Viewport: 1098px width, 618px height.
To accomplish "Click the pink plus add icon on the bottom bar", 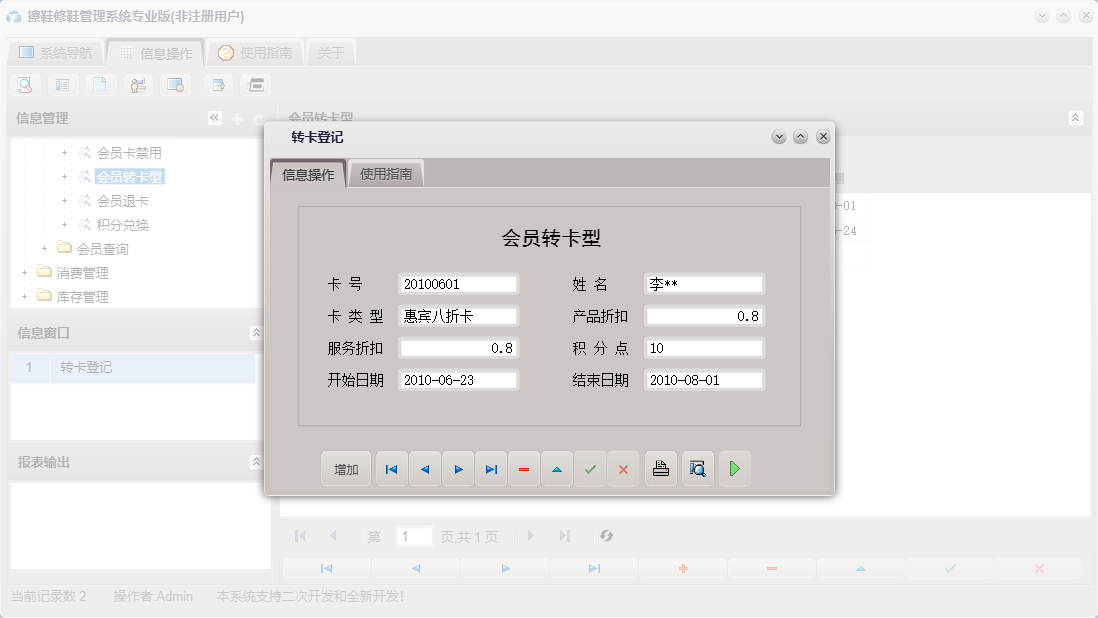I will point(682,567).
